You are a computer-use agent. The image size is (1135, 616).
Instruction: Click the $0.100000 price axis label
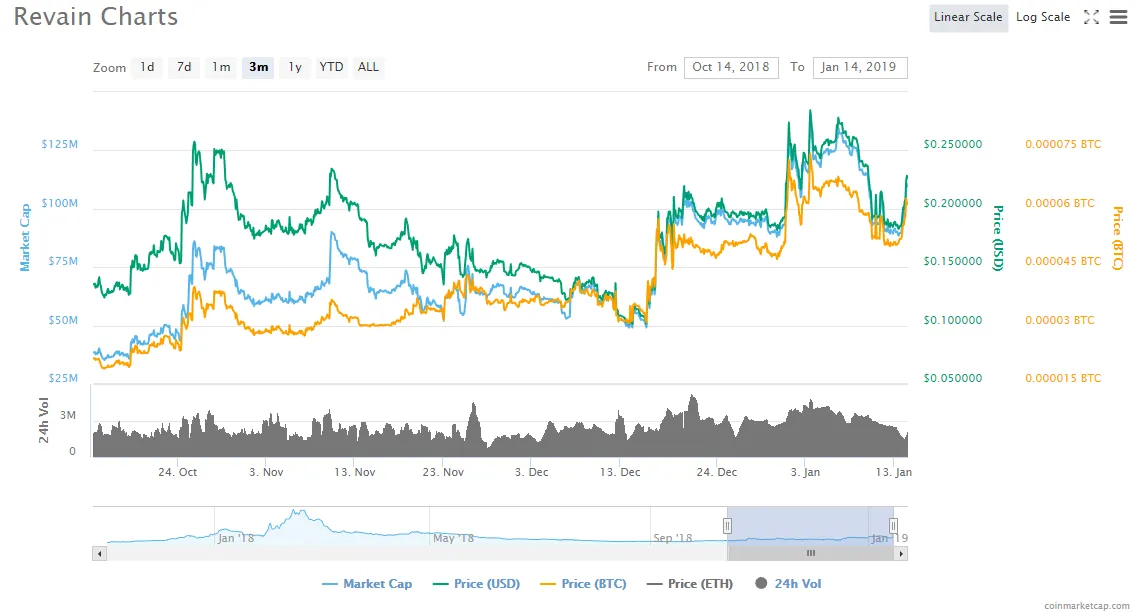pyautogui.click(x=953, y=320)
